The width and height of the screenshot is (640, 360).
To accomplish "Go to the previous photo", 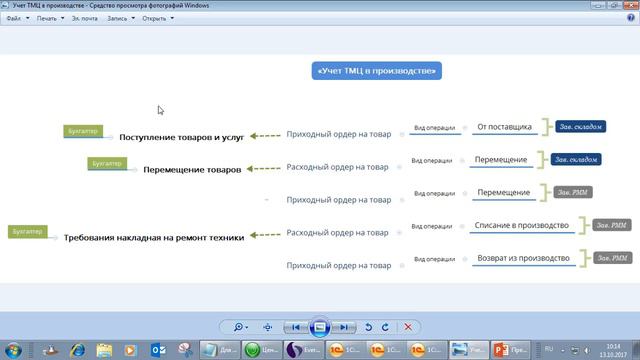I will click(x=296, y=327).
